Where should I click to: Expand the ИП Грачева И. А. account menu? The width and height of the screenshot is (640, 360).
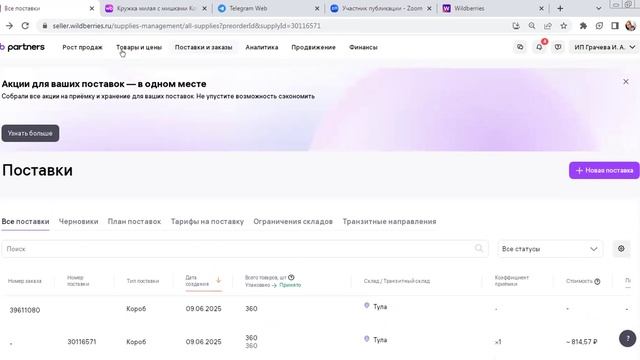click(605, 47)
